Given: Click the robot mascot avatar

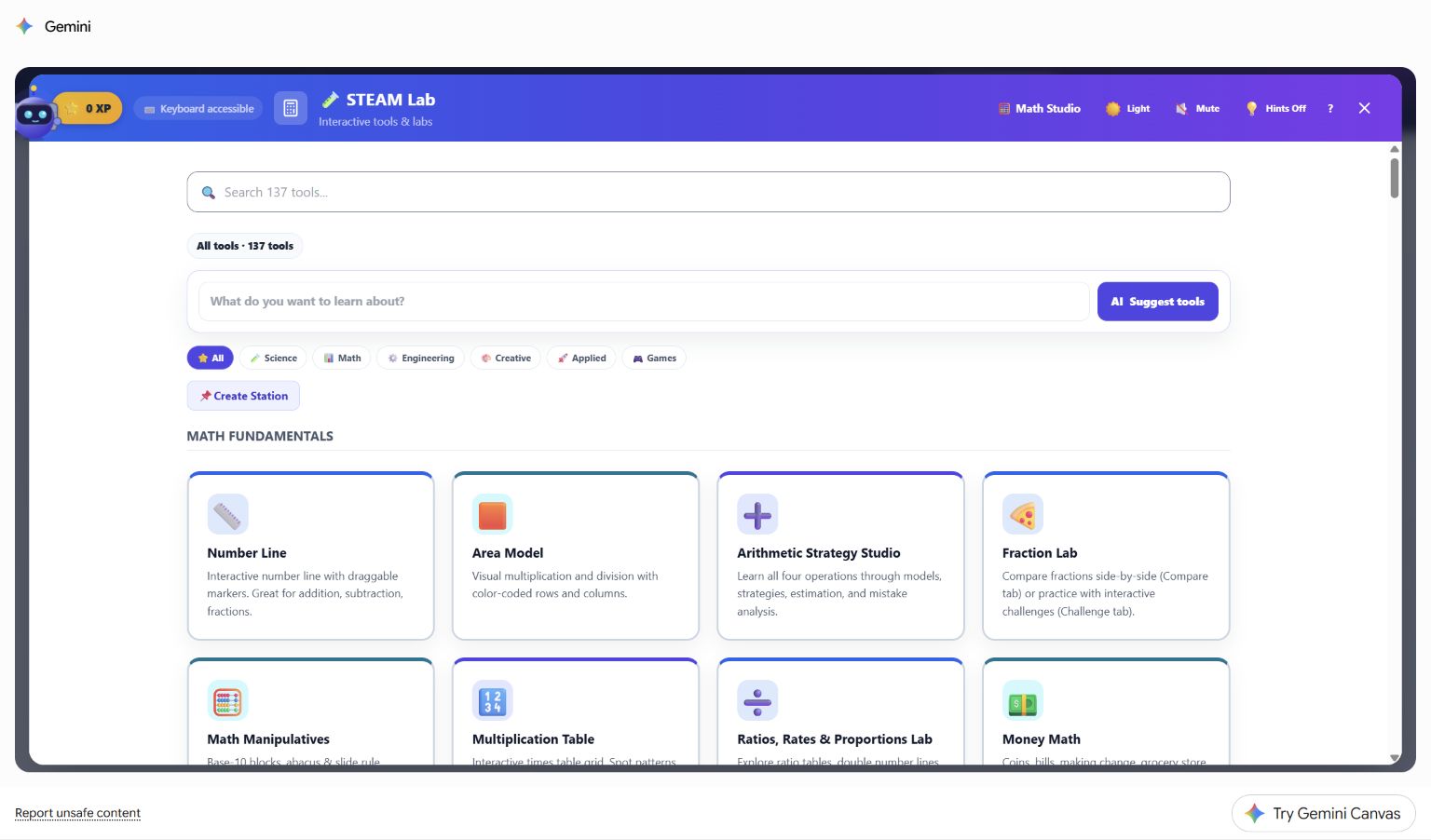Looking at the screenshot, I should click(x=35, y=115).
